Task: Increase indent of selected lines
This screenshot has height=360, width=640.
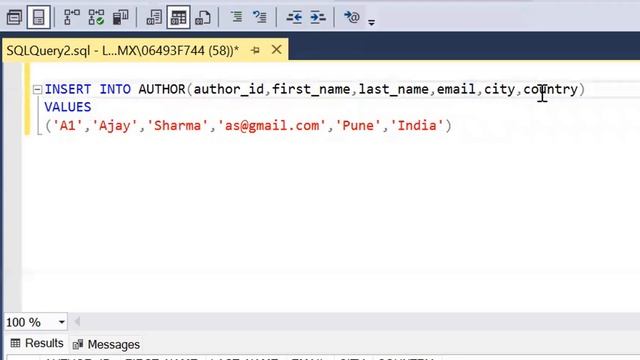Action: click(318, 17)
